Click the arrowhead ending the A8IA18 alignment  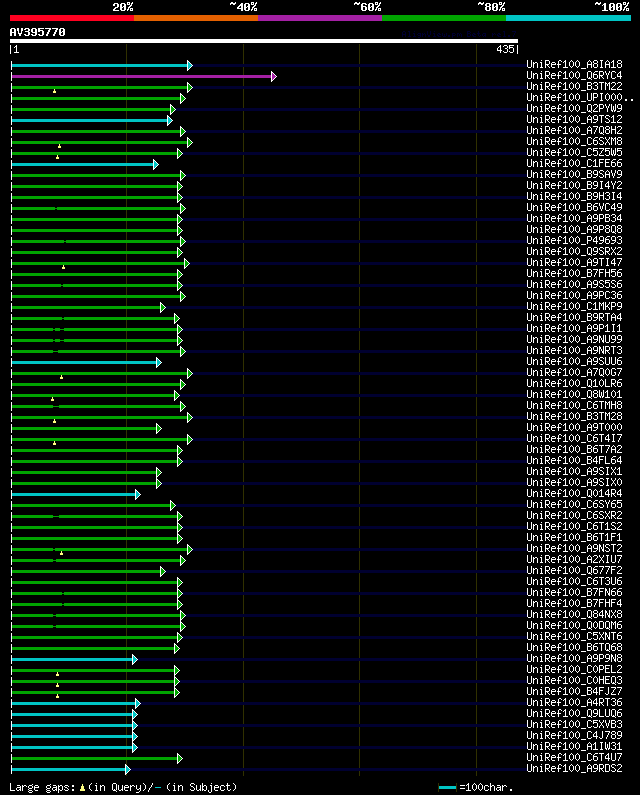tap(190, 65)
